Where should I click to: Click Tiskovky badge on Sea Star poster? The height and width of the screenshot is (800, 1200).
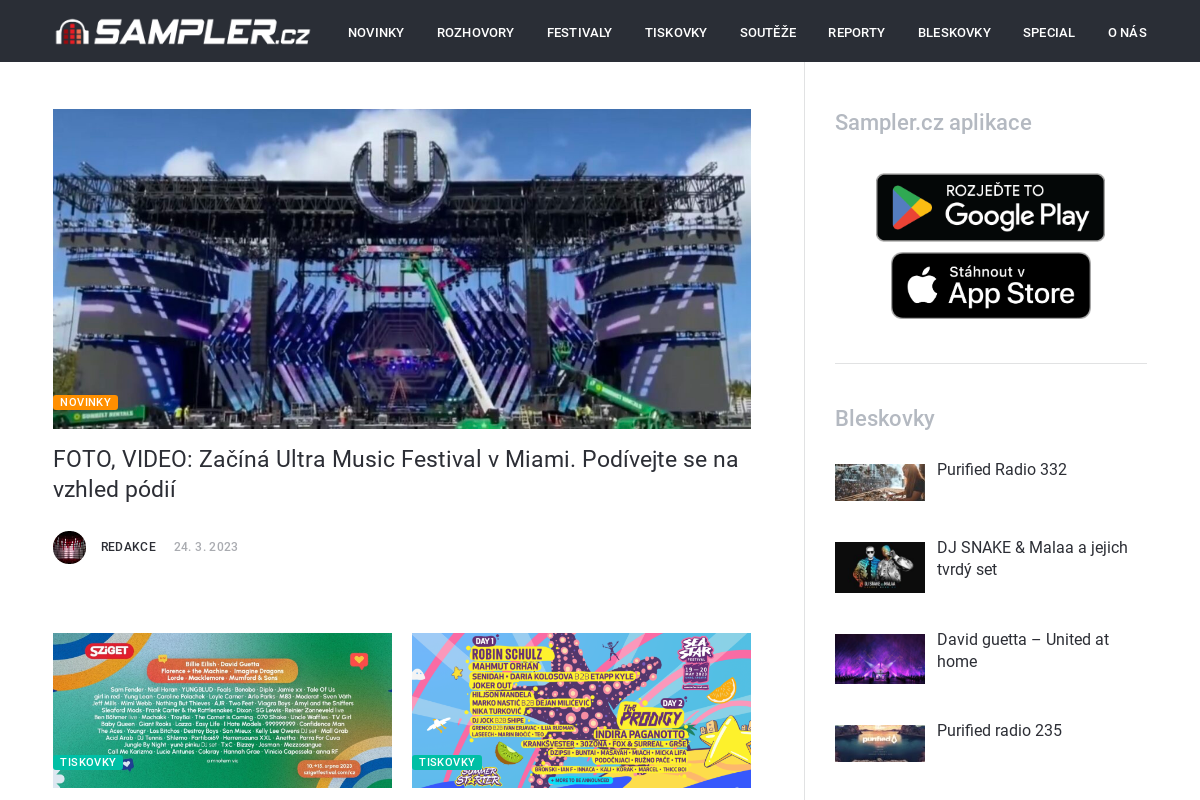447,762
